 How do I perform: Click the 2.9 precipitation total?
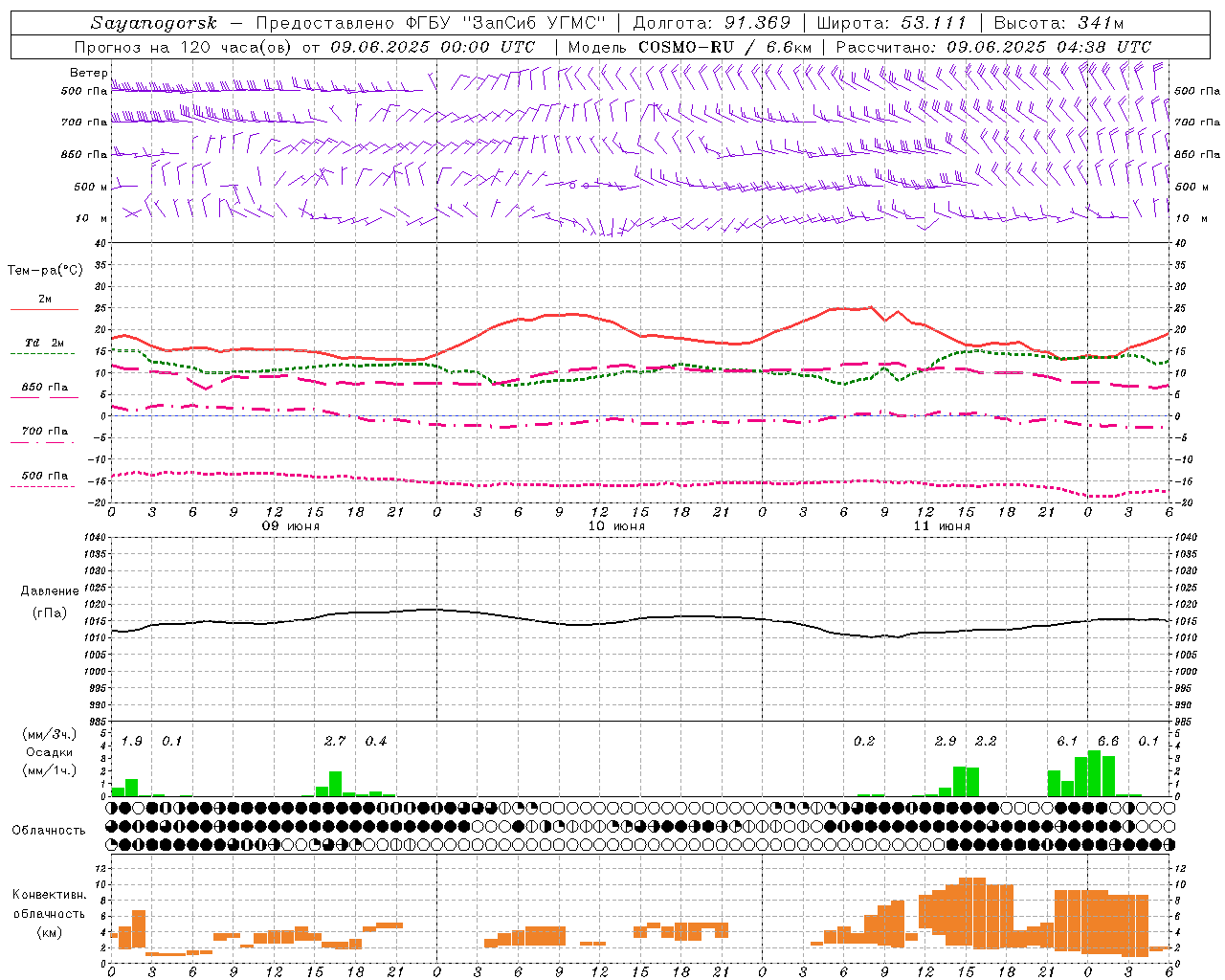tap(946, 742)
